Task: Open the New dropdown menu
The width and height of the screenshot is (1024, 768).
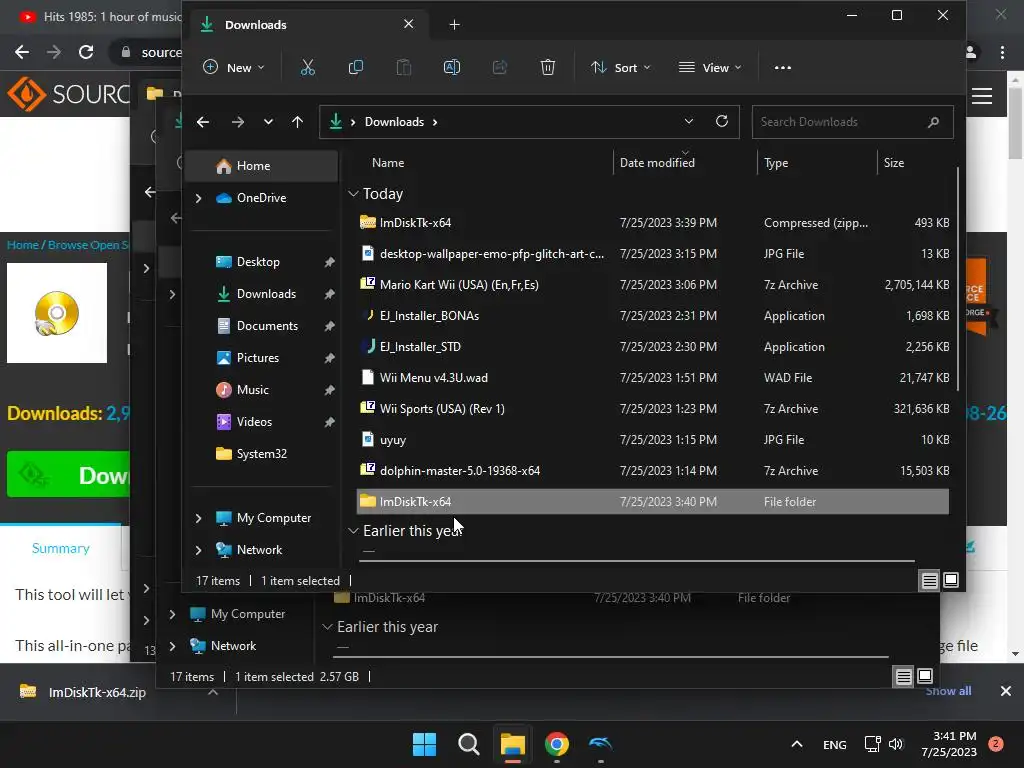Action: [x=234, y=67]
